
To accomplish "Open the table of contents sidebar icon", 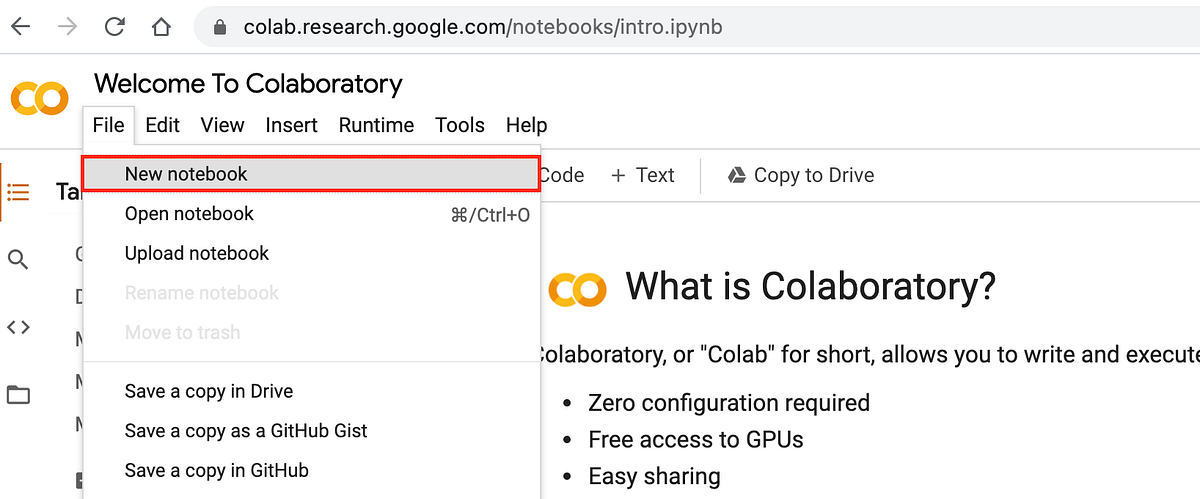I will pos(18,192).
